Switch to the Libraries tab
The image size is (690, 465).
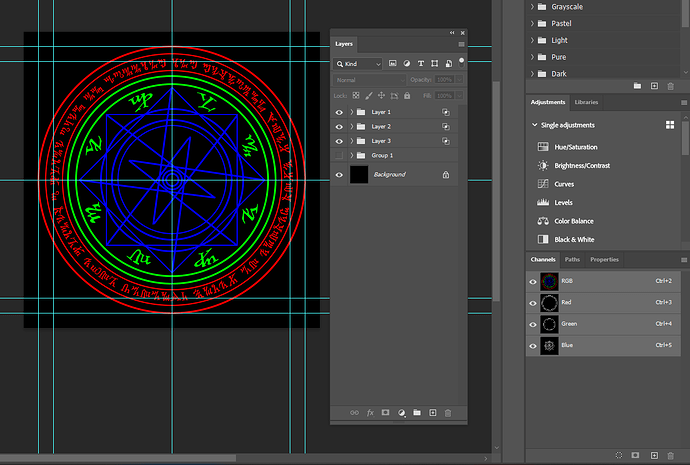(586, 102)
